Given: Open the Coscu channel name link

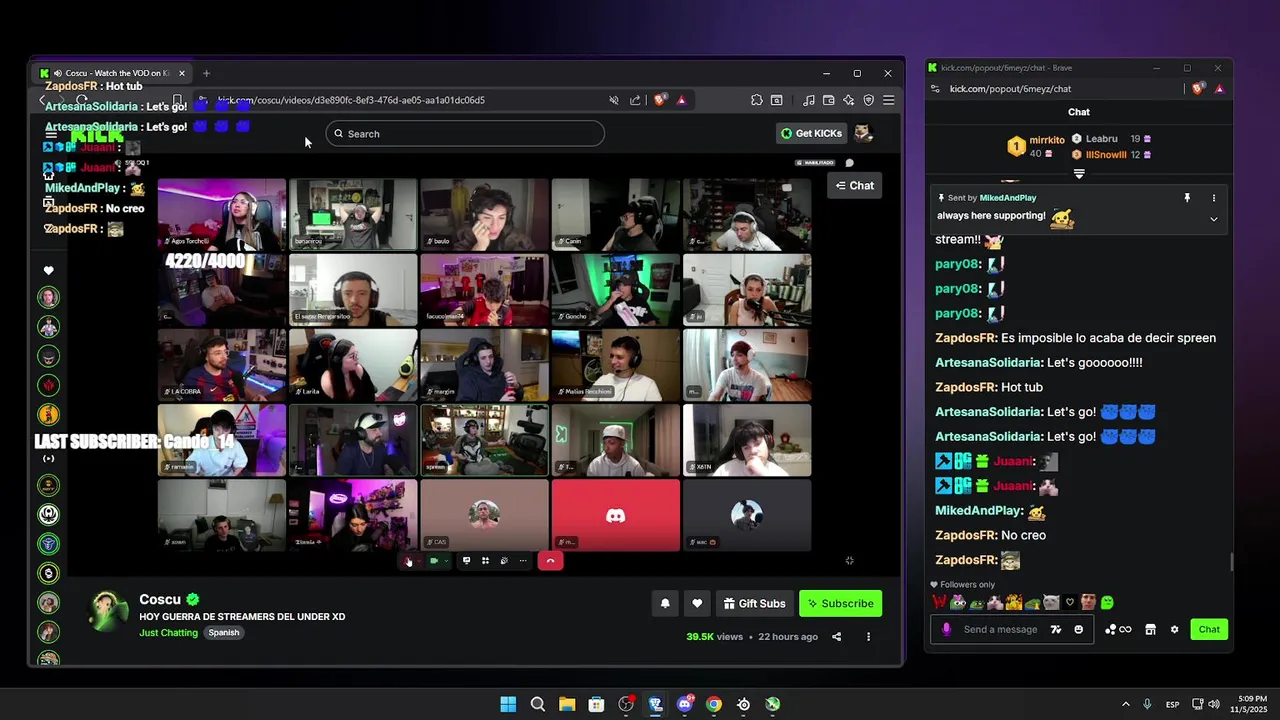Looking at the screenshot, I should tap(160, 600).
